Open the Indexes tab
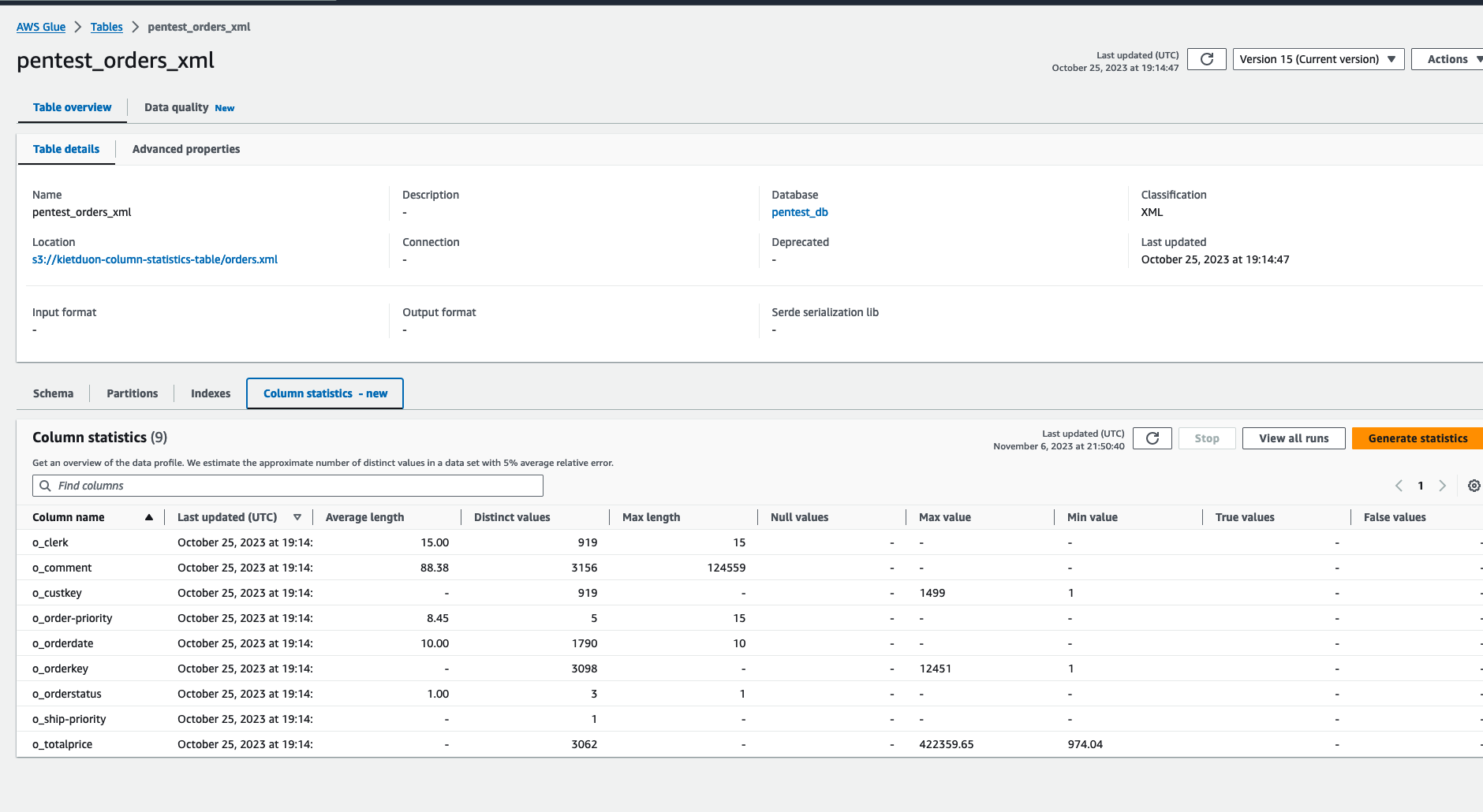The image size is (1483, 812). click(211, 393)
